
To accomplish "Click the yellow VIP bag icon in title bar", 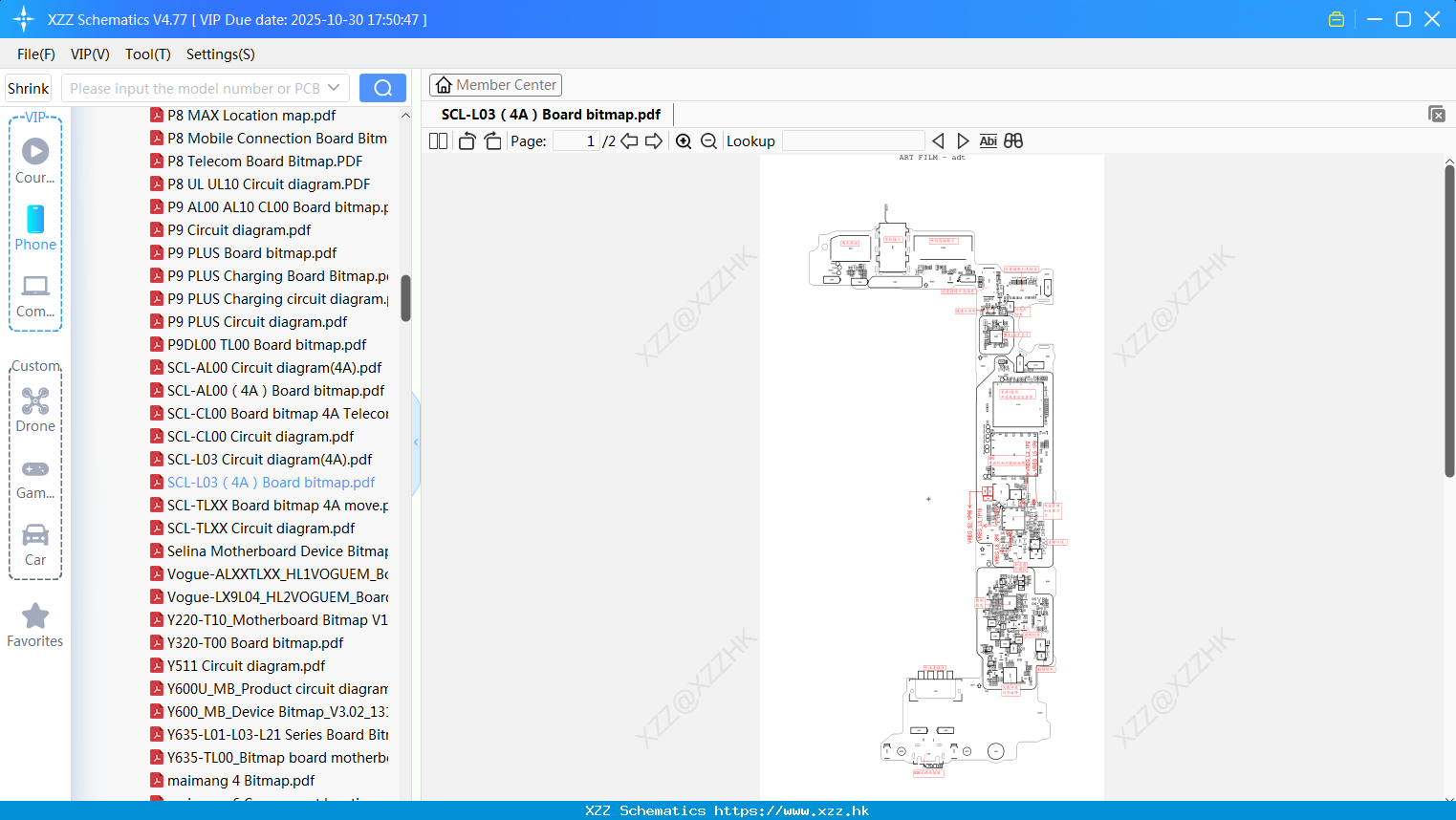I will click(x=1336, y=19).
